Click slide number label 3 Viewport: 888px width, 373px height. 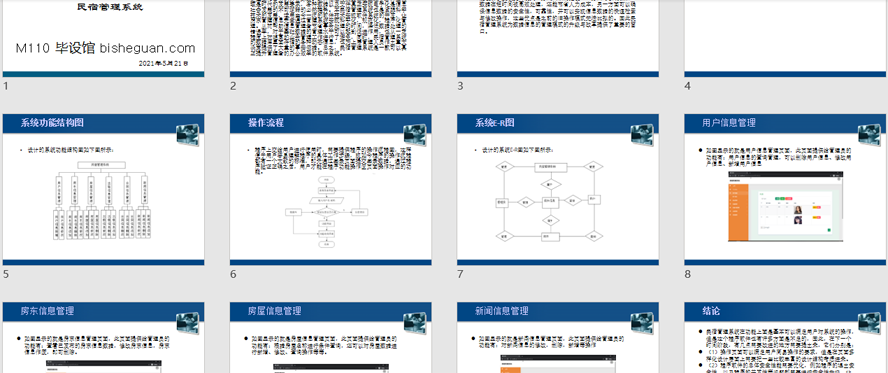click(x=460, y=86)
